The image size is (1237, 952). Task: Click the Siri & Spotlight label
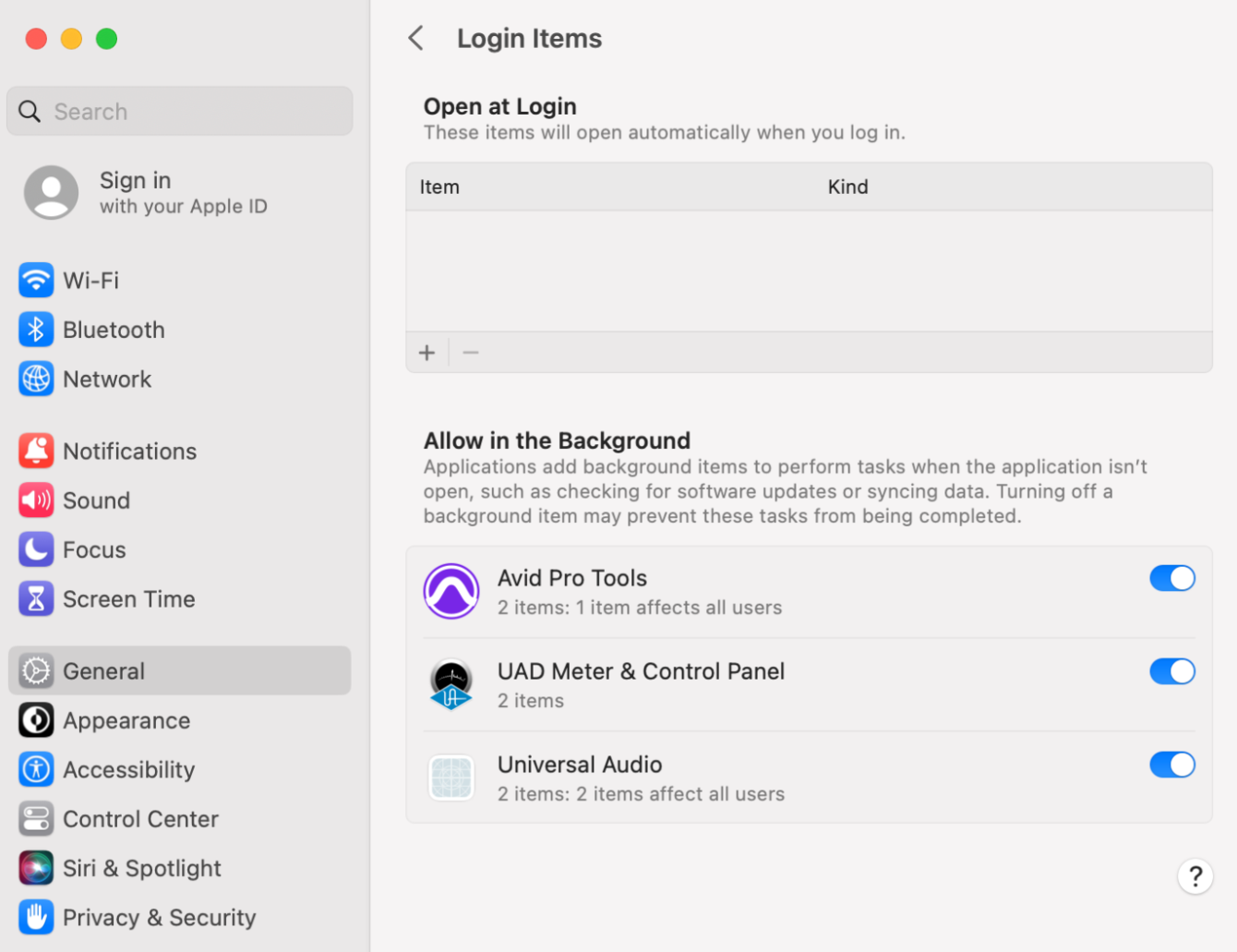click(142, 869)
